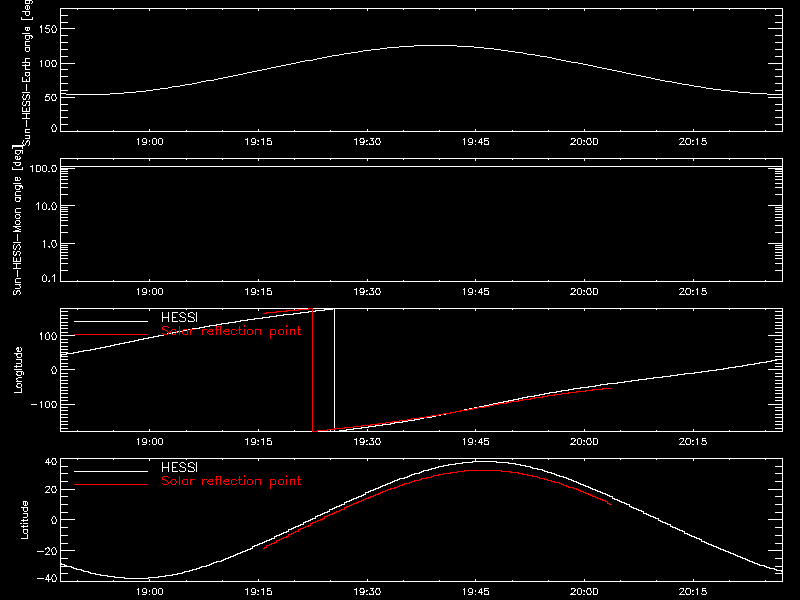
Task: Click the 100 tick on Longitude plot
Action: click(48, 336)
